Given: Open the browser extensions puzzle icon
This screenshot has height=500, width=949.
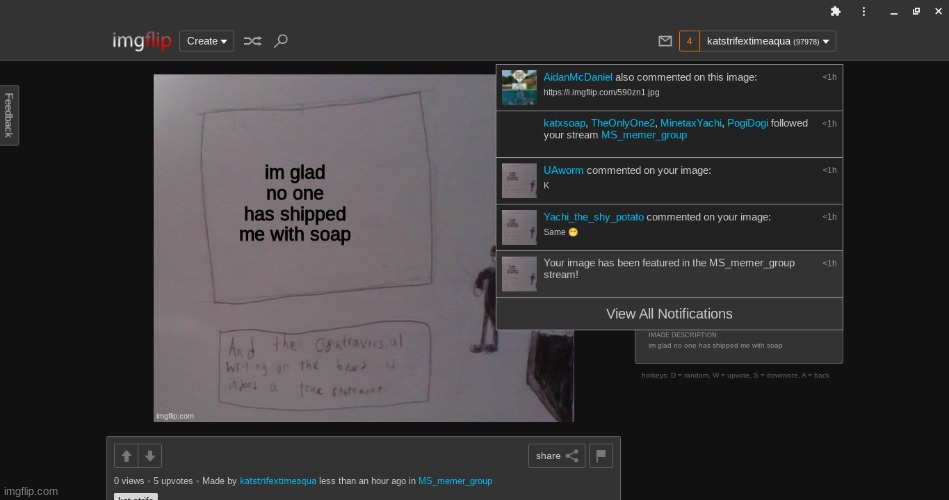Looking at the screenshot, I should [835, 12].
